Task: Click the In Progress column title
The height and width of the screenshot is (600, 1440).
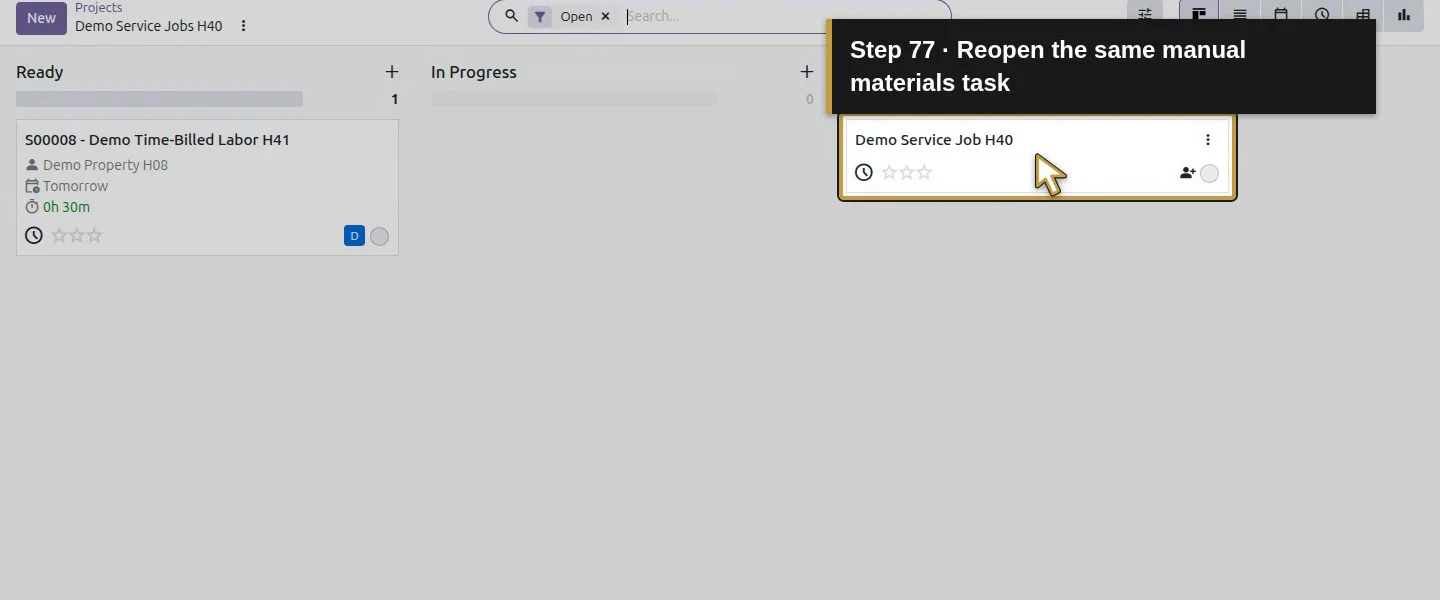Action: coord(474,72)
